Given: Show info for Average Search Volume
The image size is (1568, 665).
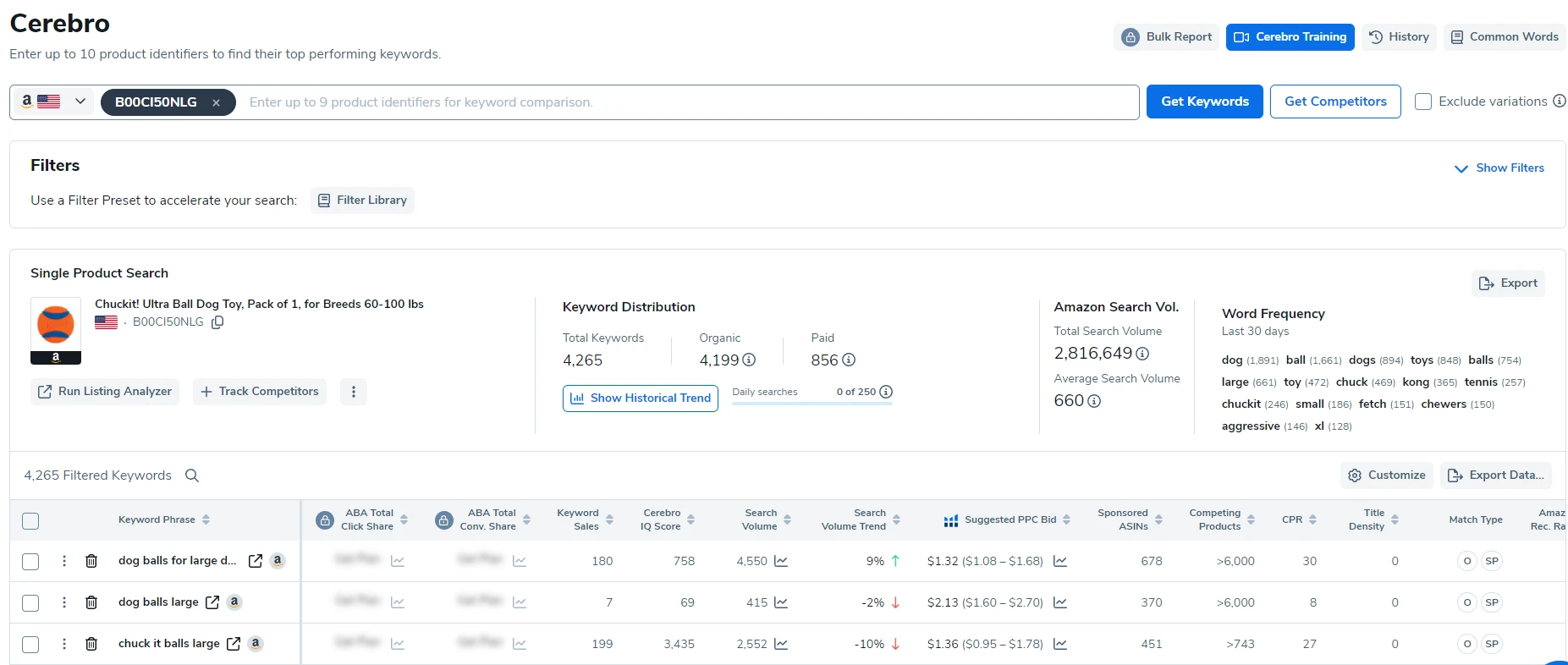Looking at the screenshot, I should tap(1094, 401).
